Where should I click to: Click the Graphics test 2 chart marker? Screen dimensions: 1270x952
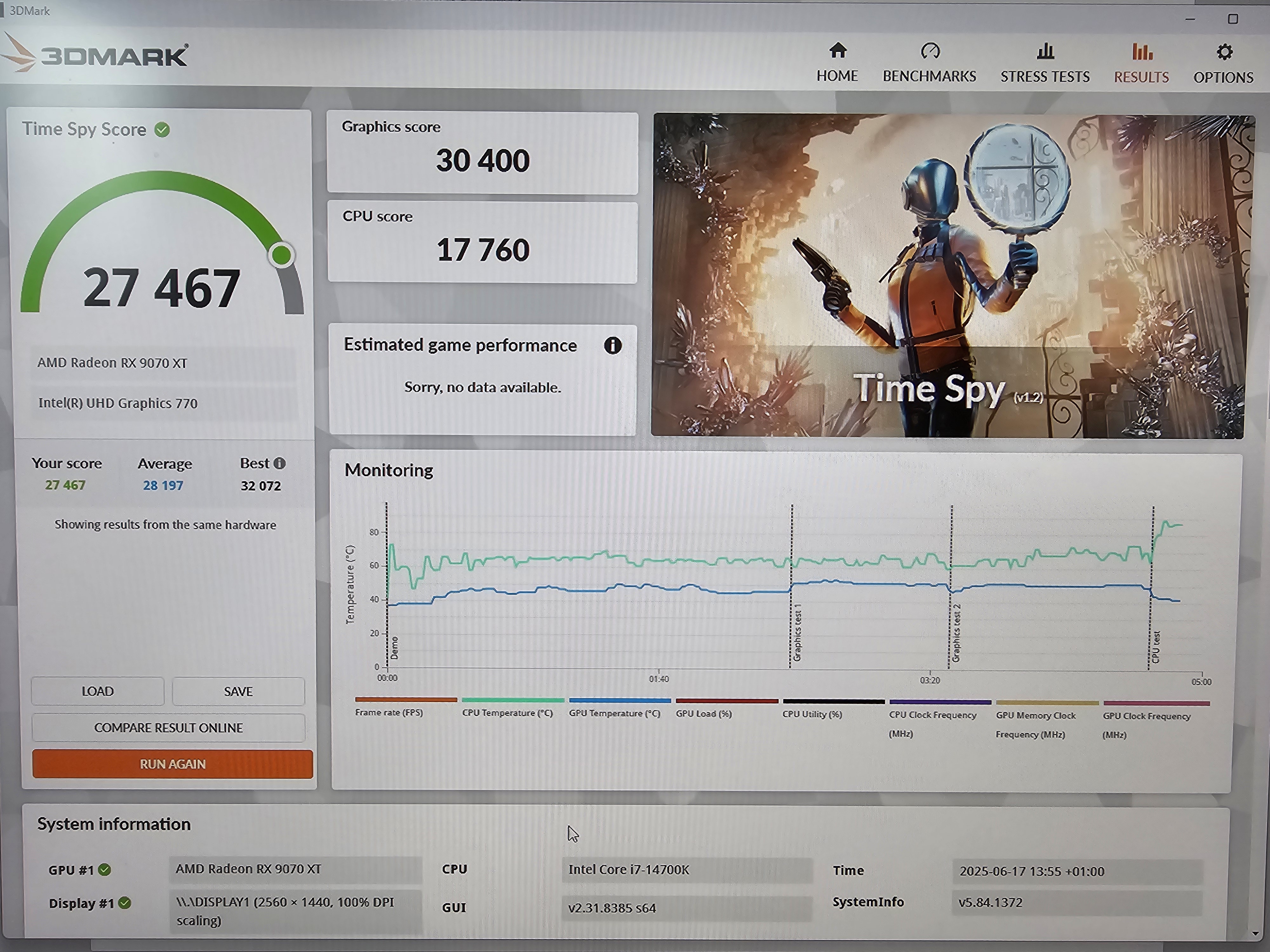click(956, 633)
